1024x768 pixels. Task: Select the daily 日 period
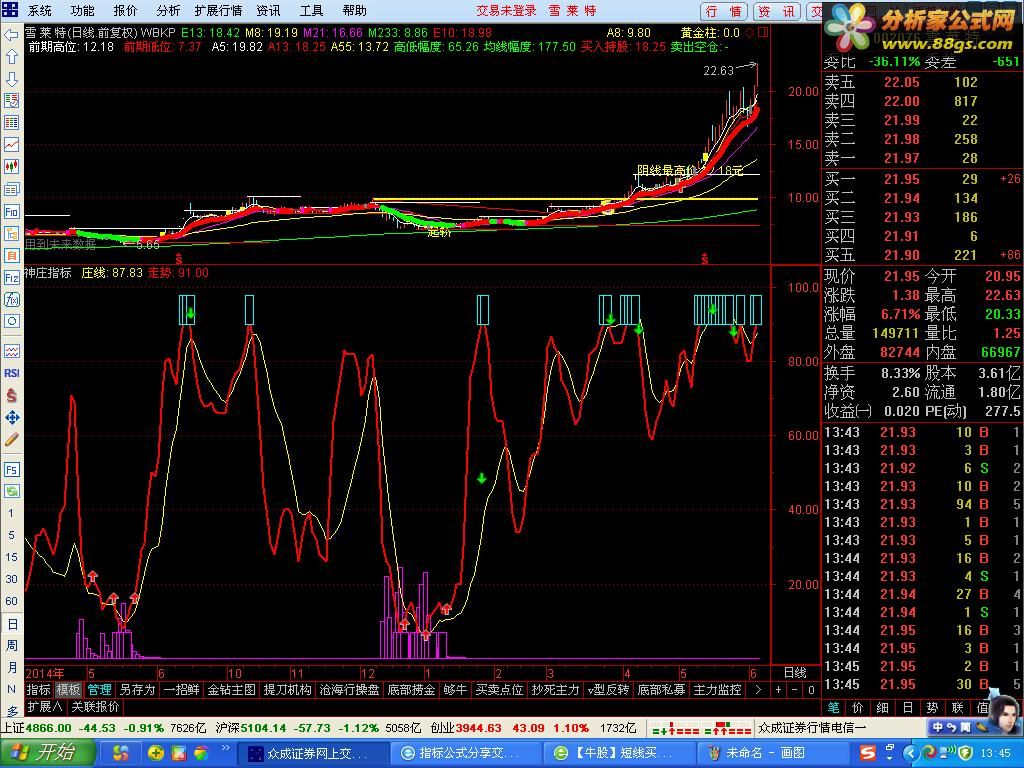point(12,624)
